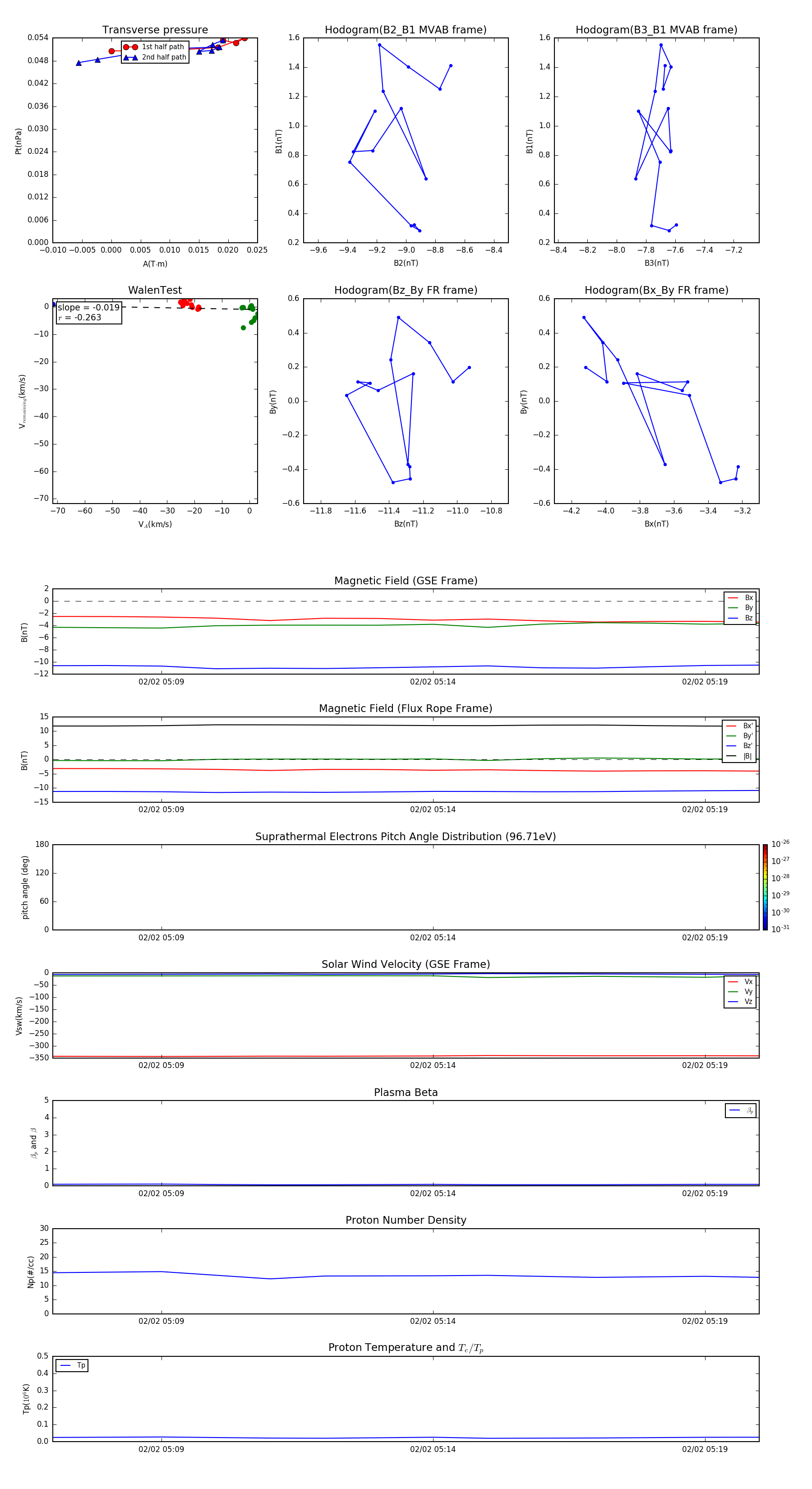Click the "Hodogram(Bz_By FR frame)" title

pos(406,290)
